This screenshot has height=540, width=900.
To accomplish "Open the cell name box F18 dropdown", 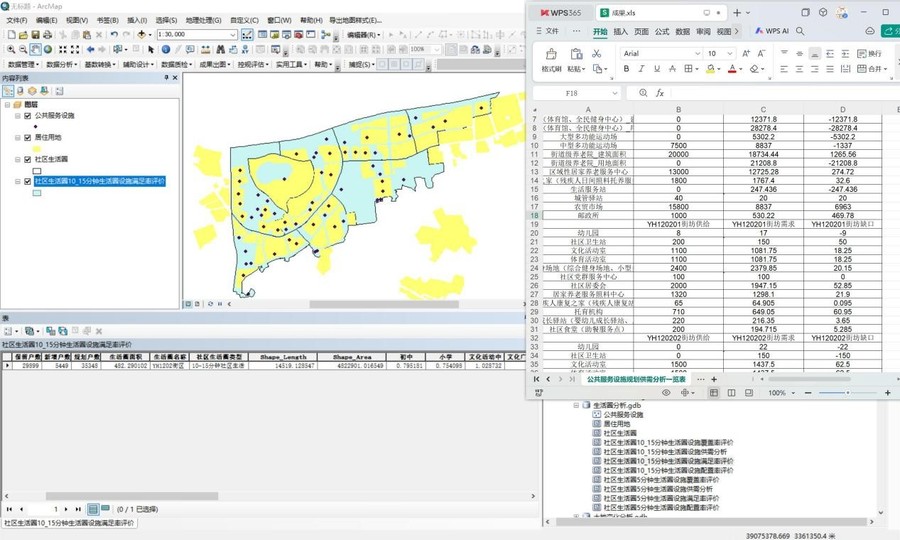I will tap(615, 93).
